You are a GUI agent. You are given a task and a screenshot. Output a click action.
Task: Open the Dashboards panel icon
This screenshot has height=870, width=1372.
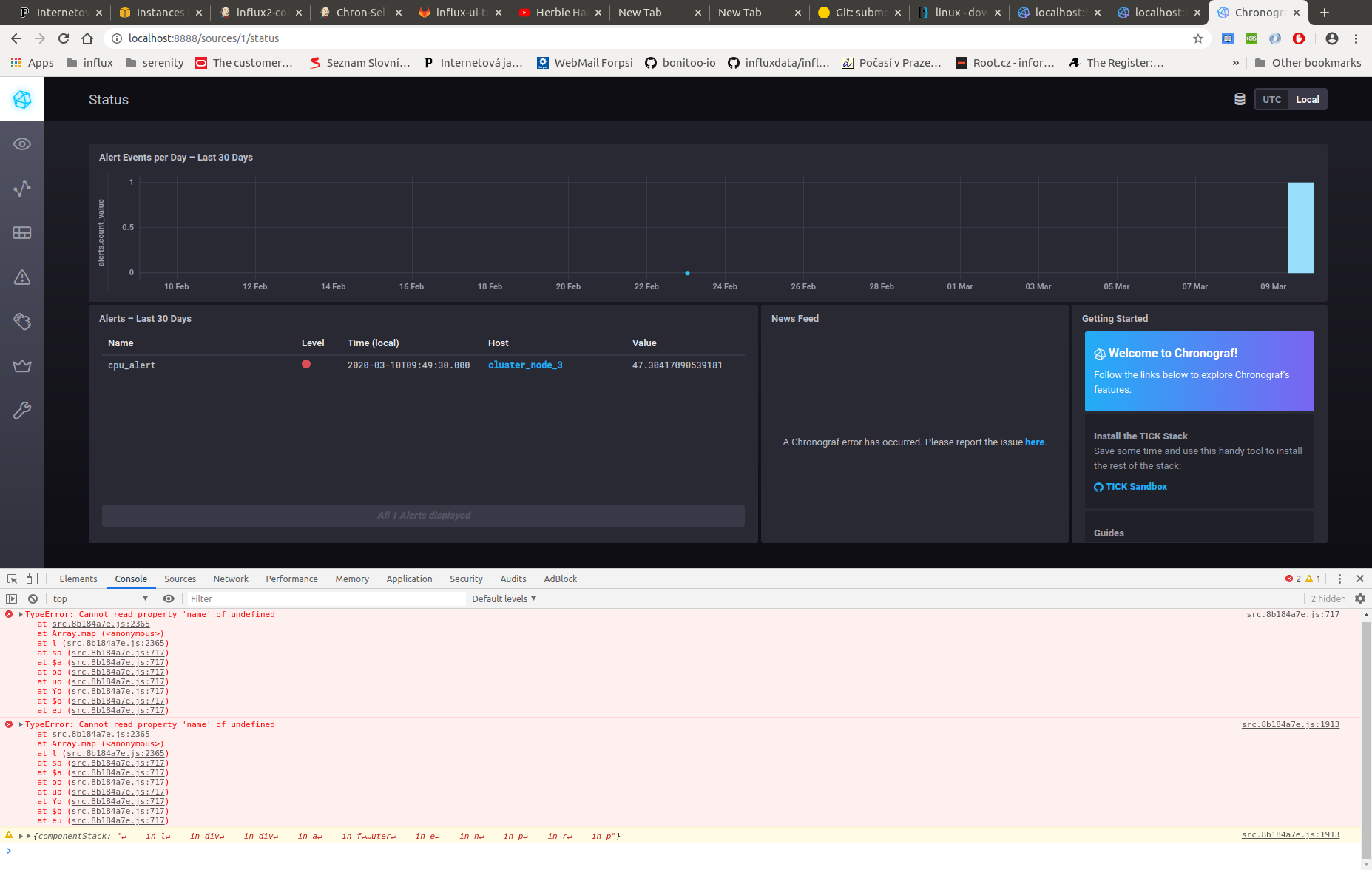click(22, 232)
